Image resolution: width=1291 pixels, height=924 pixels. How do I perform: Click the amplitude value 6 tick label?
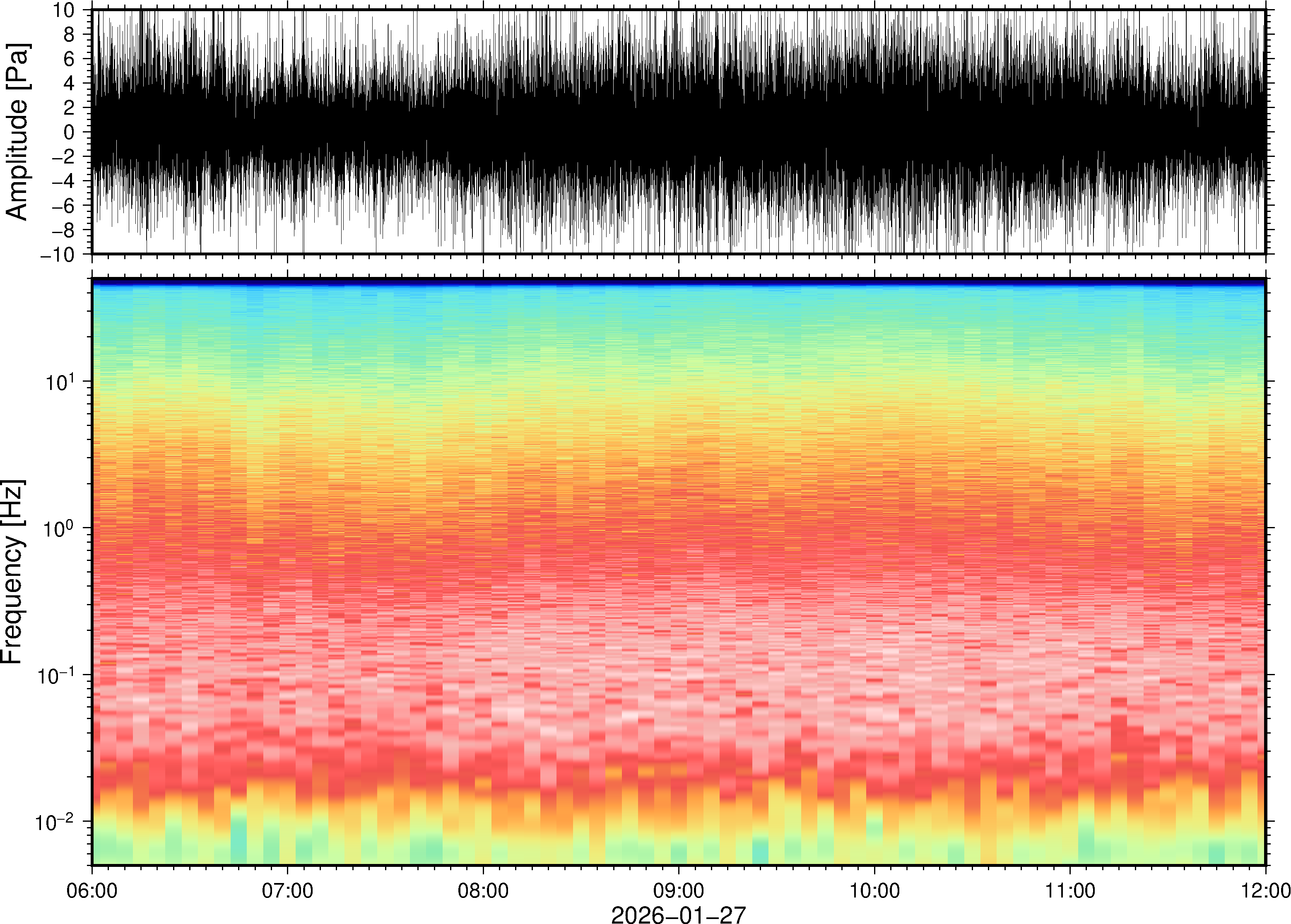click(70, 59)
